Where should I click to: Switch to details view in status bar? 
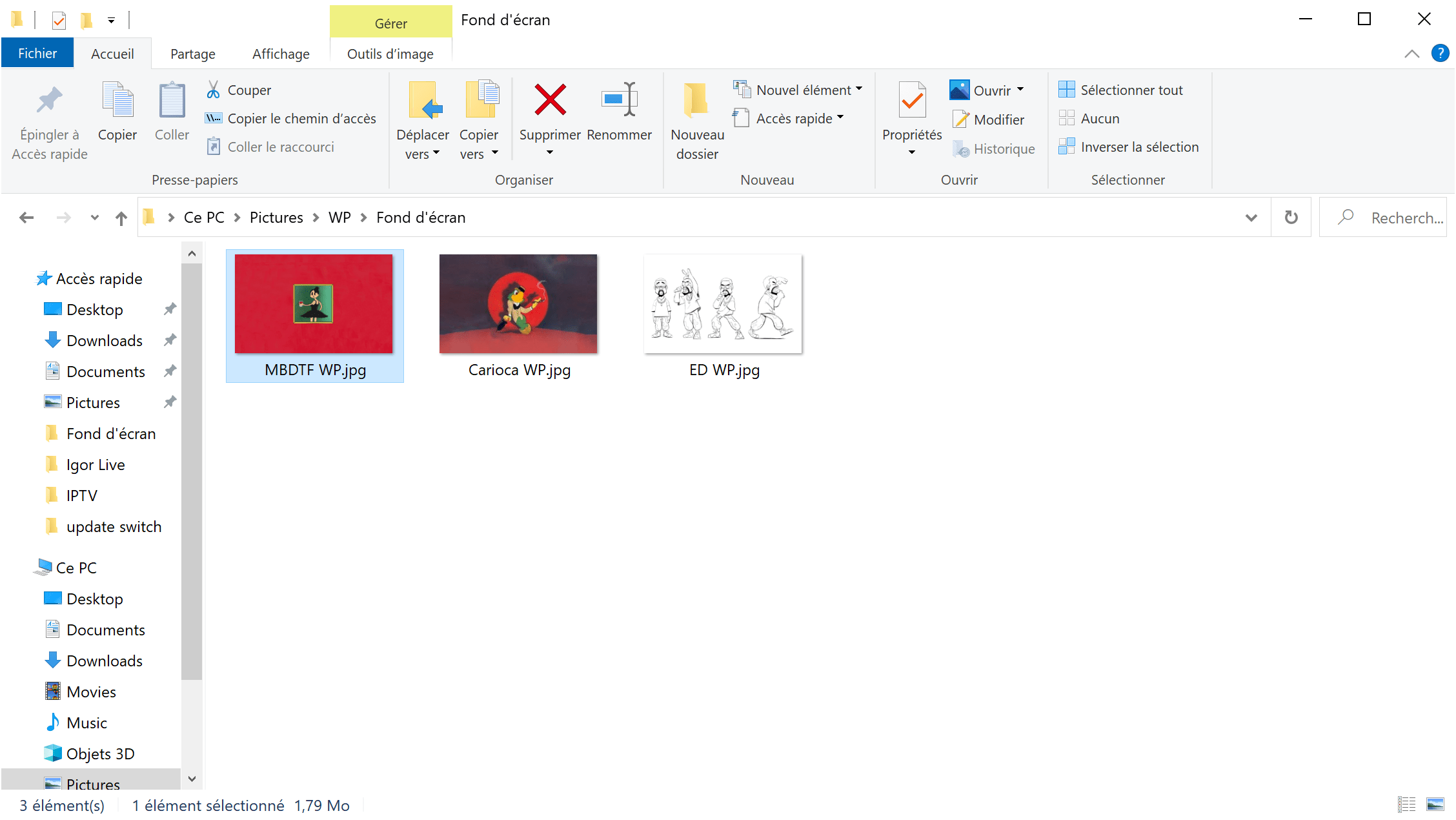[1406, 804]
